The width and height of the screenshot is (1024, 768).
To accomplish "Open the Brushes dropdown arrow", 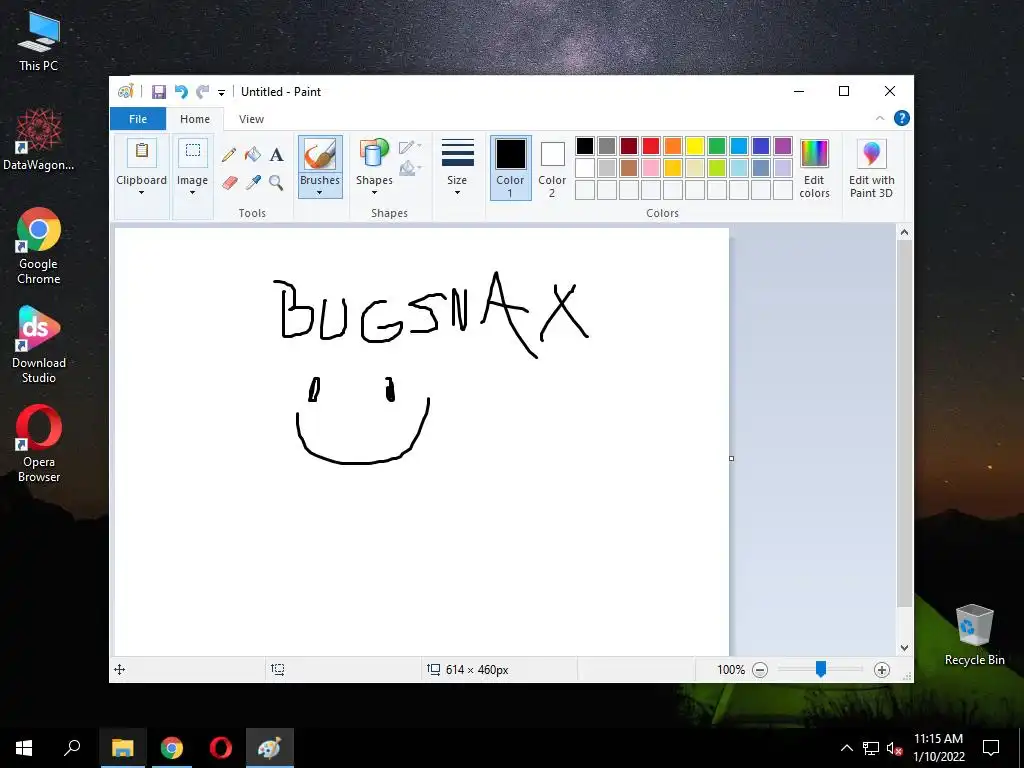I will click(x=319, y=193).
